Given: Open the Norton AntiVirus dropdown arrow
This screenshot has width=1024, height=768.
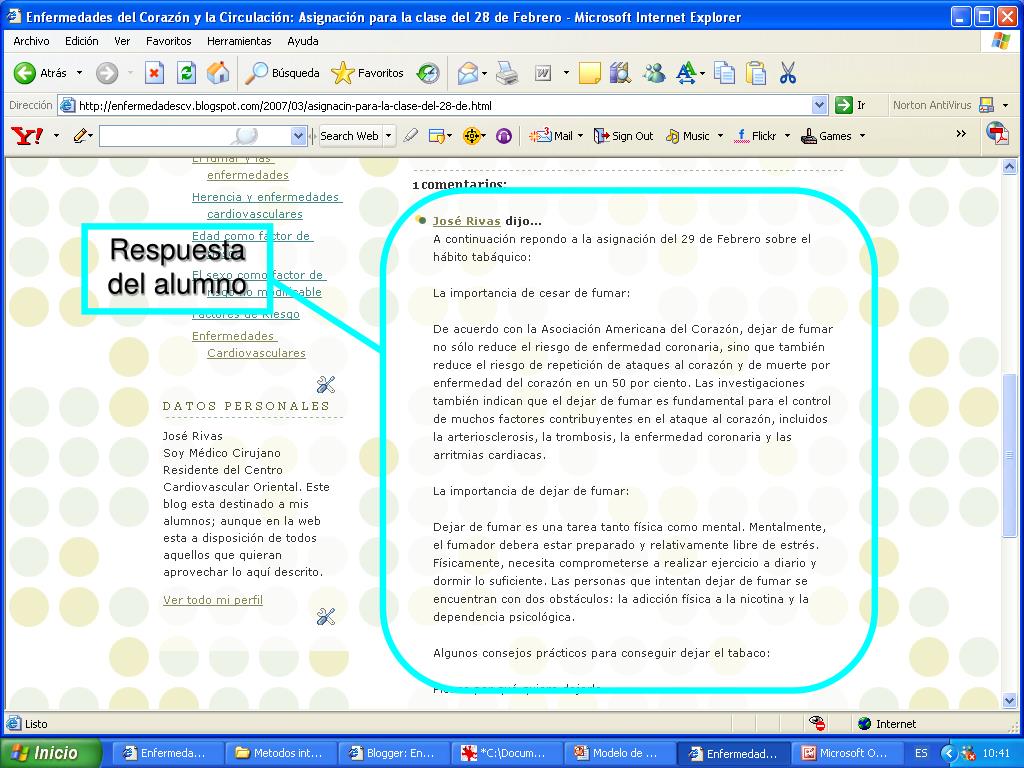Looking at the screenshot, I should (x=1006, y=105).
